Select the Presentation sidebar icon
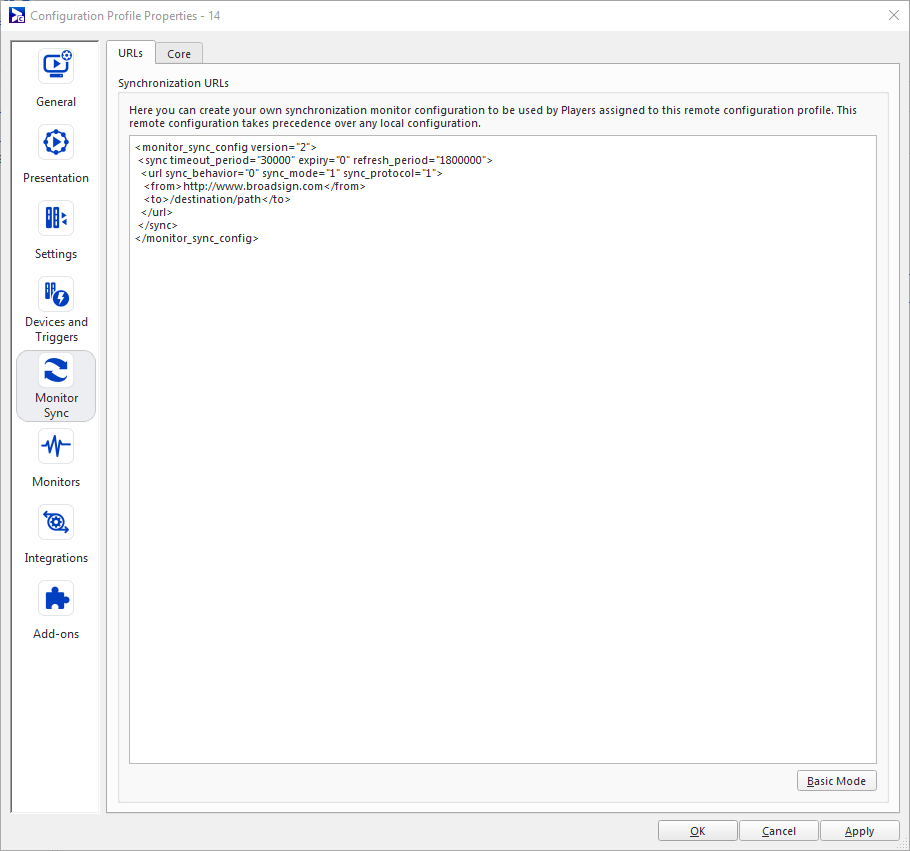910x851 pixels. [x=56, y=142]
